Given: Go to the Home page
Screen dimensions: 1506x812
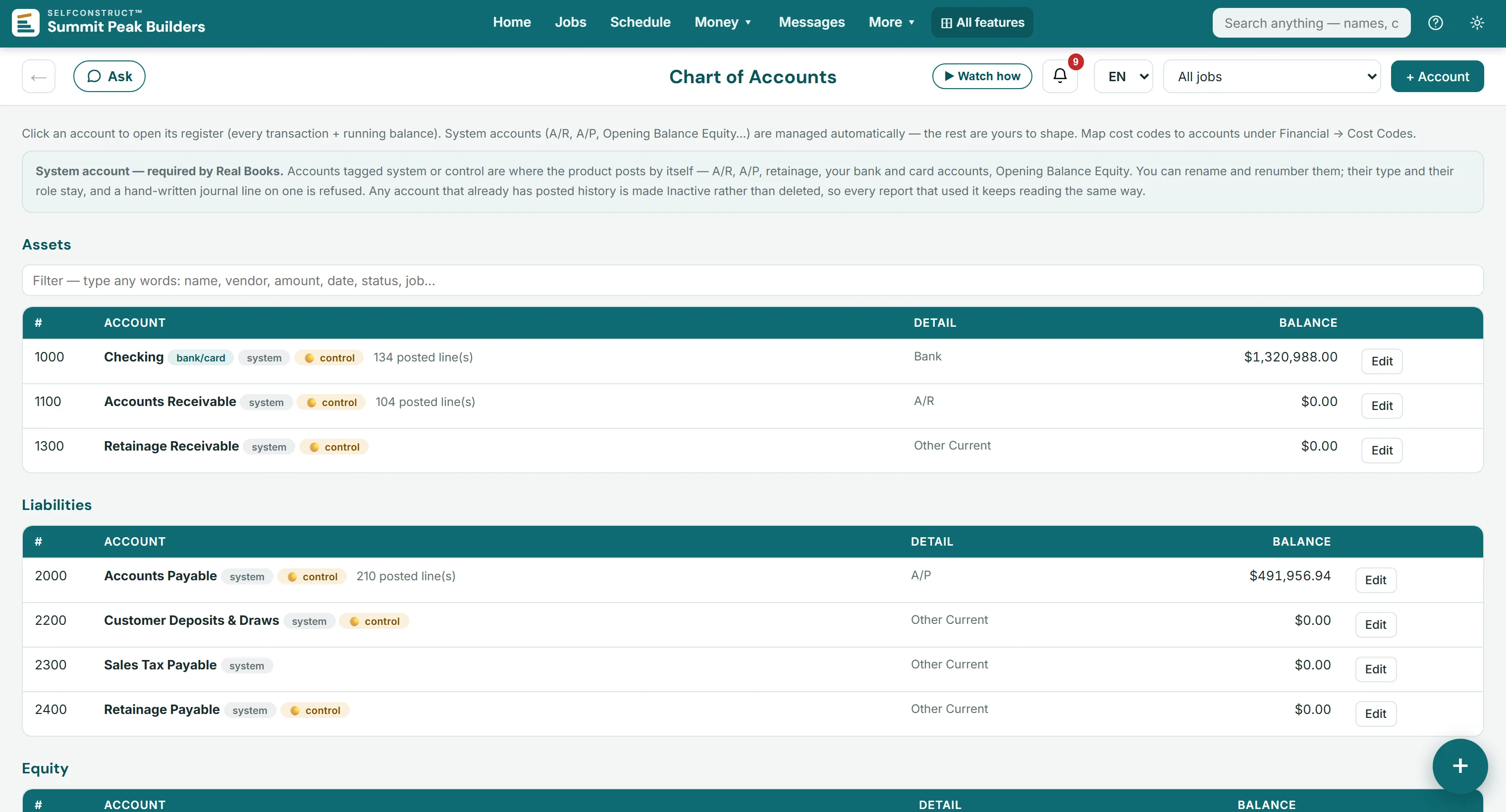Looking at the screenshot, I should tap(512, 22).
